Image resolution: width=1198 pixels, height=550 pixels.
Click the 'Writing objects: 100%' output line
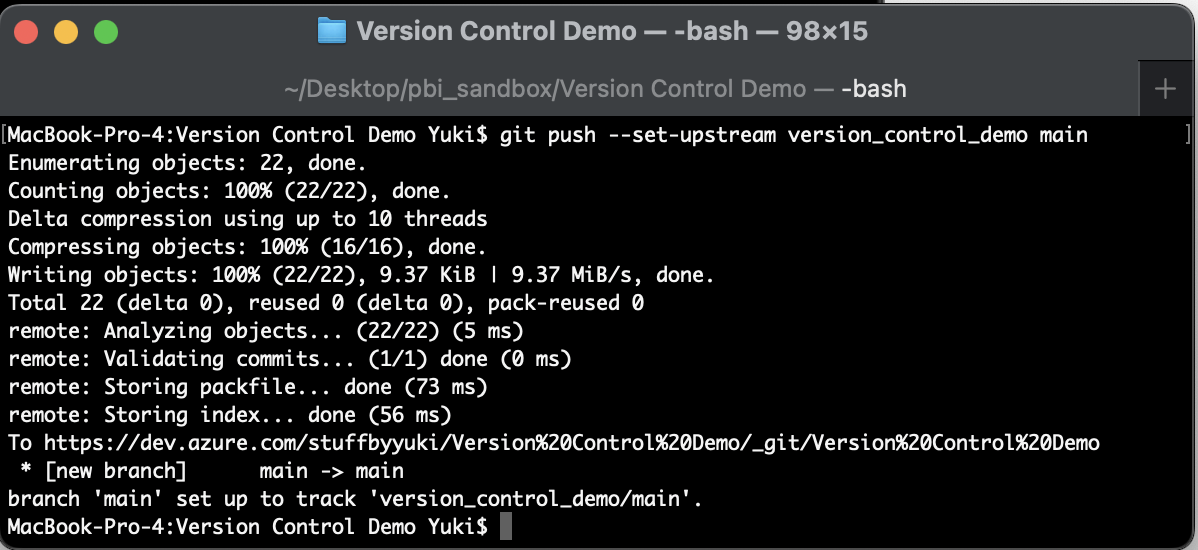click(361, 275)
